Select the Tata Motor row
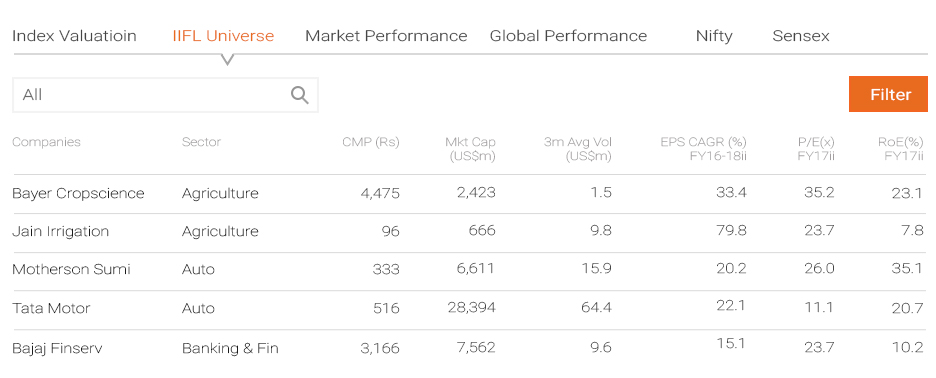 (x=470, y=309)
